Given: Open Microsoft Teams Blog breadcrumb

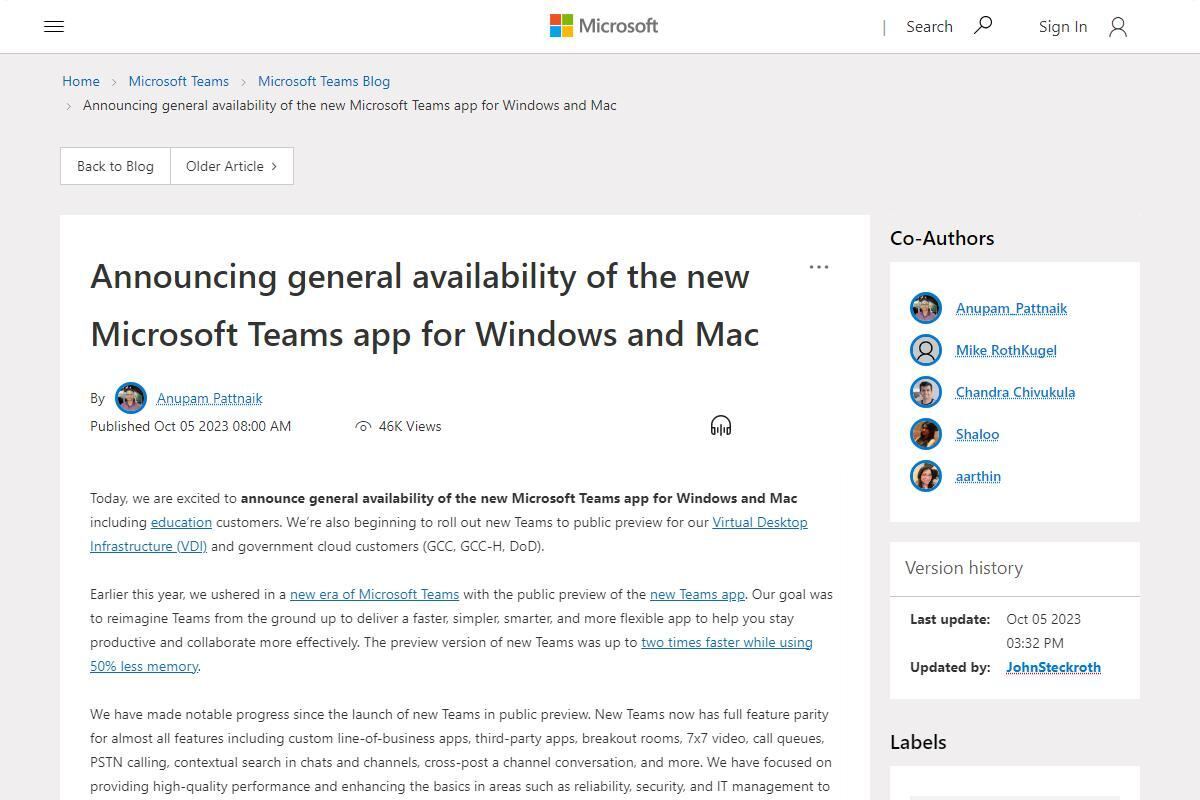Looking at the screenshot, I should point(324,81).
